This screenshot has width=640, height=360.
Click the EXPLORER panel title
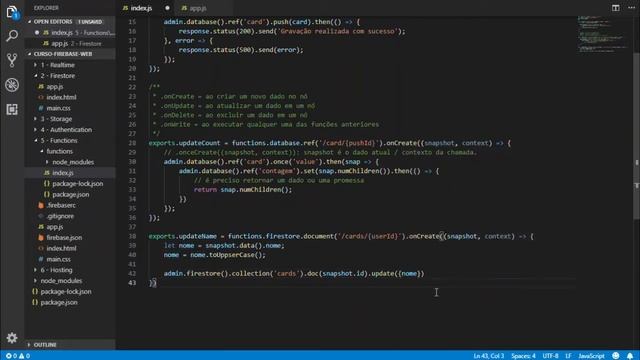[x=46, y=8]
